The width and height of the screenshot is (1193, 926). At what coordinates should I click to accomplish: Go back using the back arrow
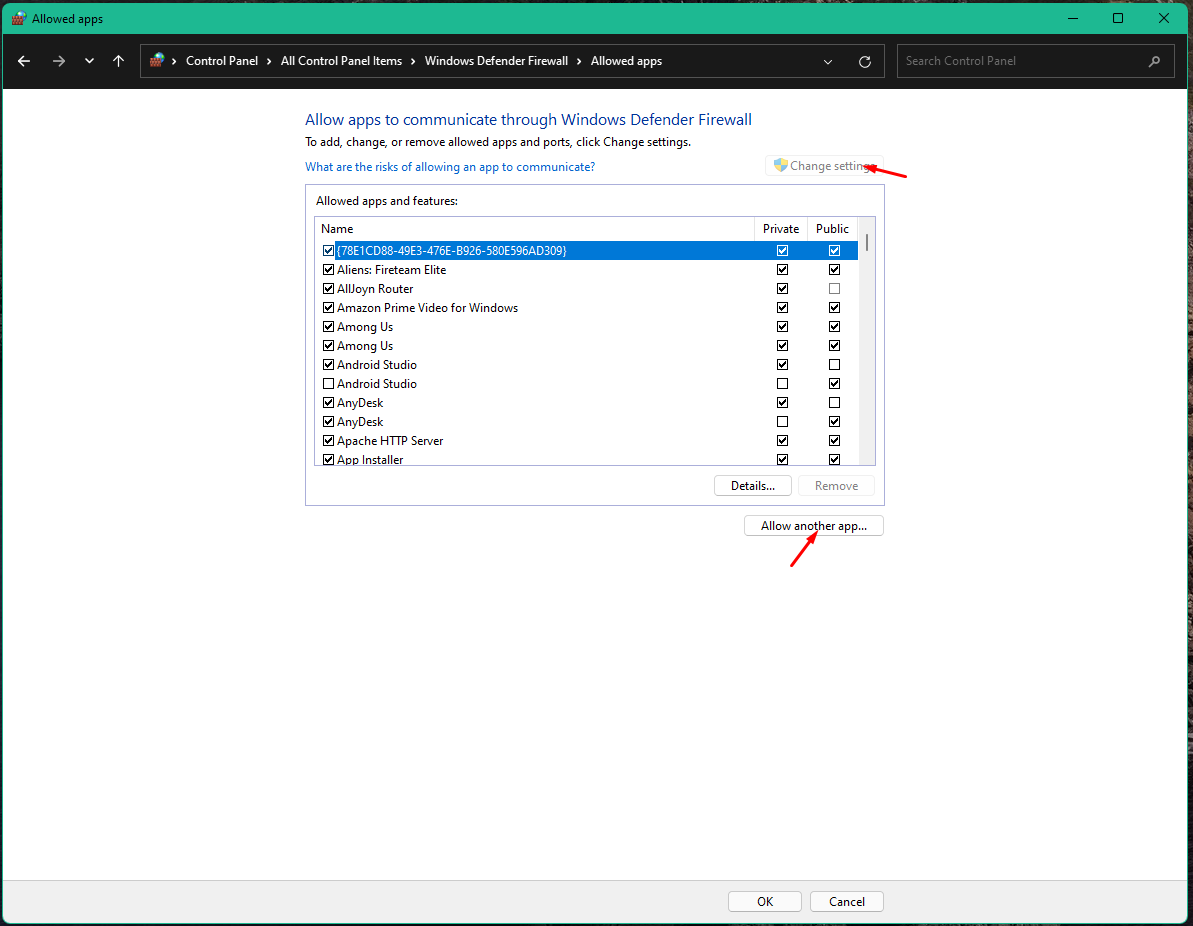(24, 61)
